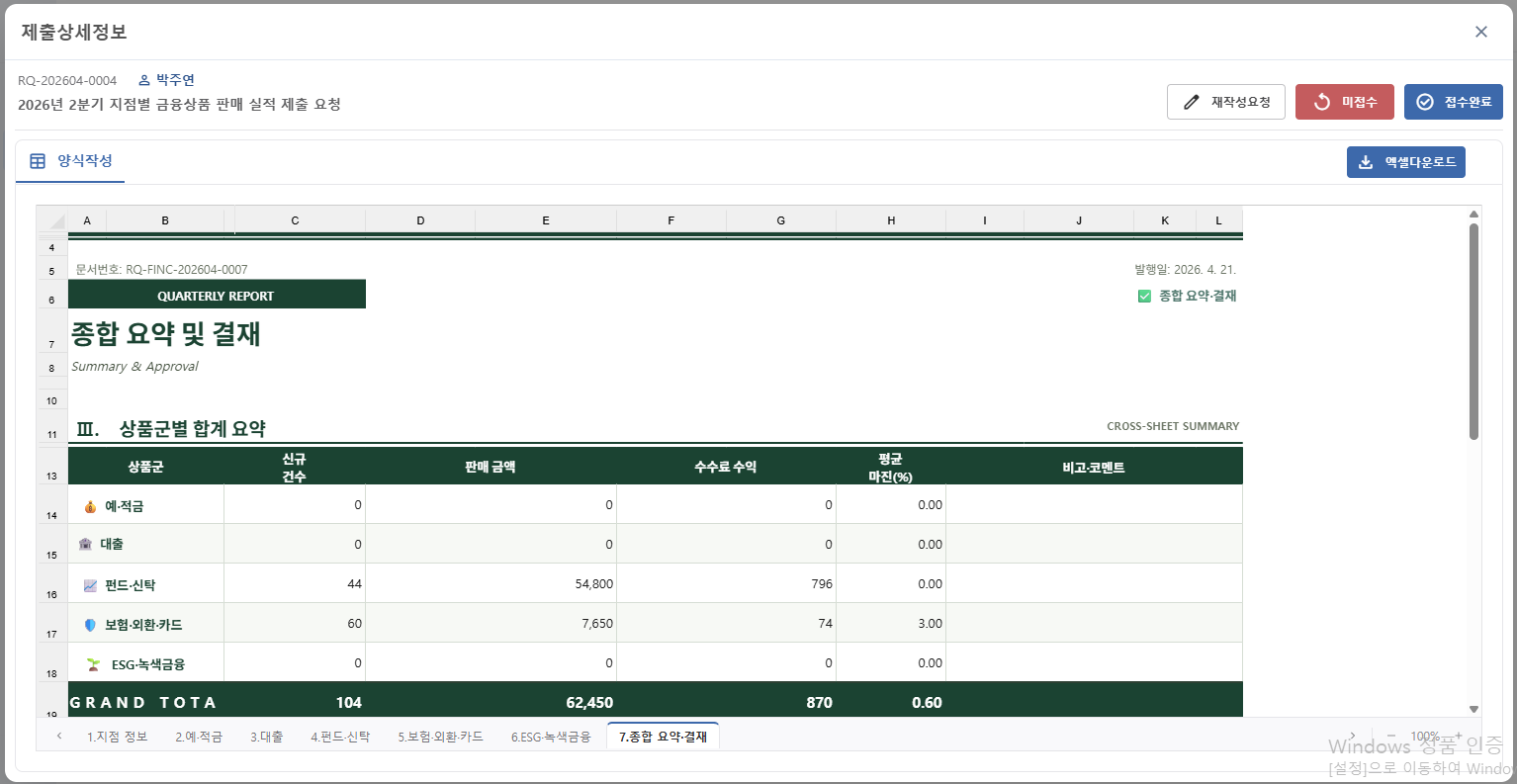
Task: Click the vertical scrollbar down arrow
Action: coord(1473,709)
